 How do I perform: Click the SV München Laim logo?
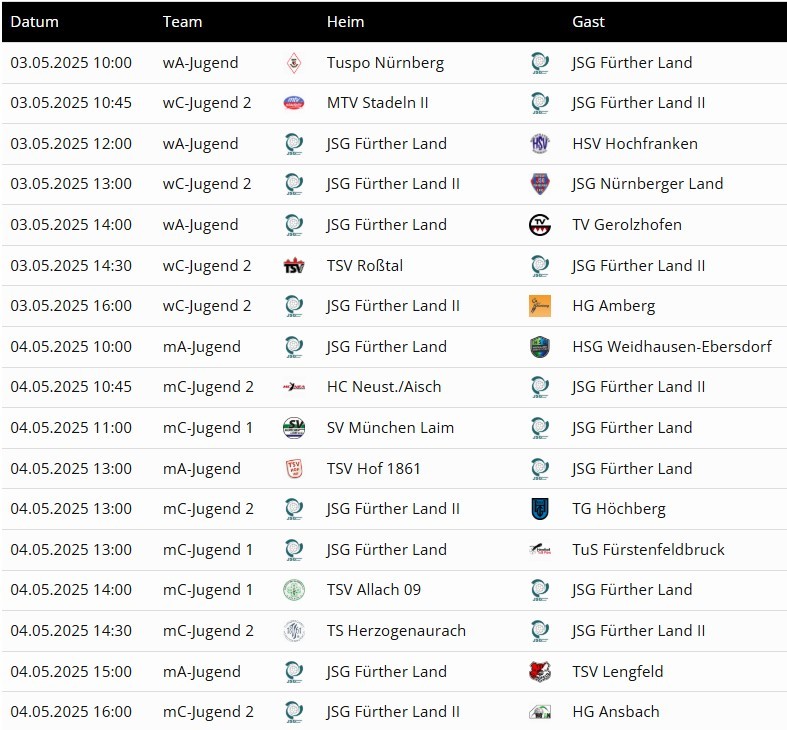click(x=294, y=428)
